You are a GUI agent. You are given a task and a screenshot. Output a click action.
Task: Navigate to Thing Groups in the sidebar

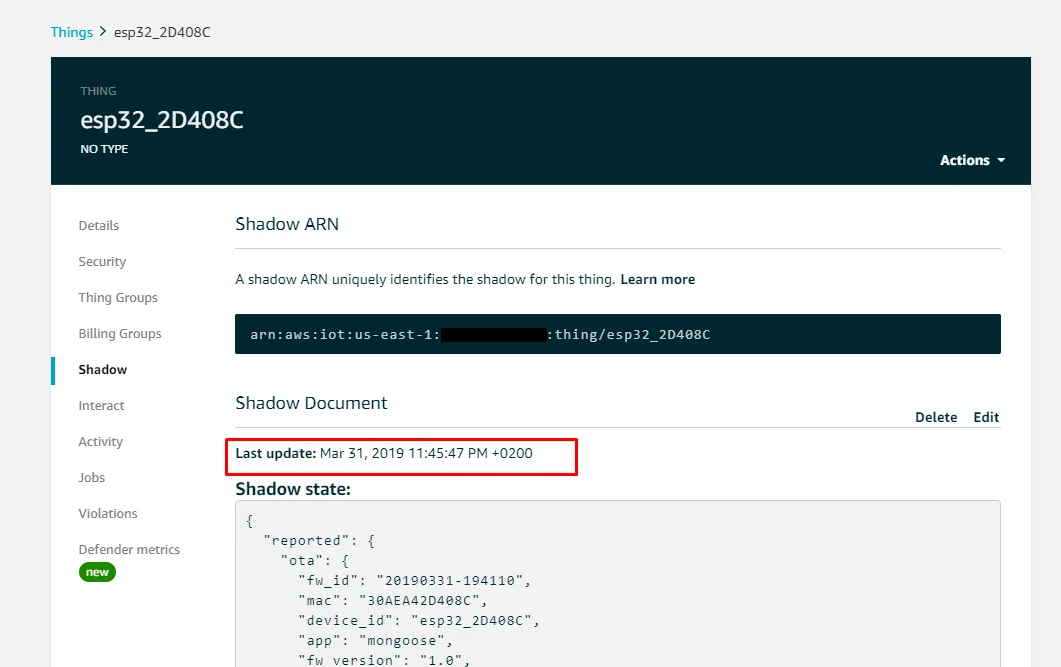118,298
